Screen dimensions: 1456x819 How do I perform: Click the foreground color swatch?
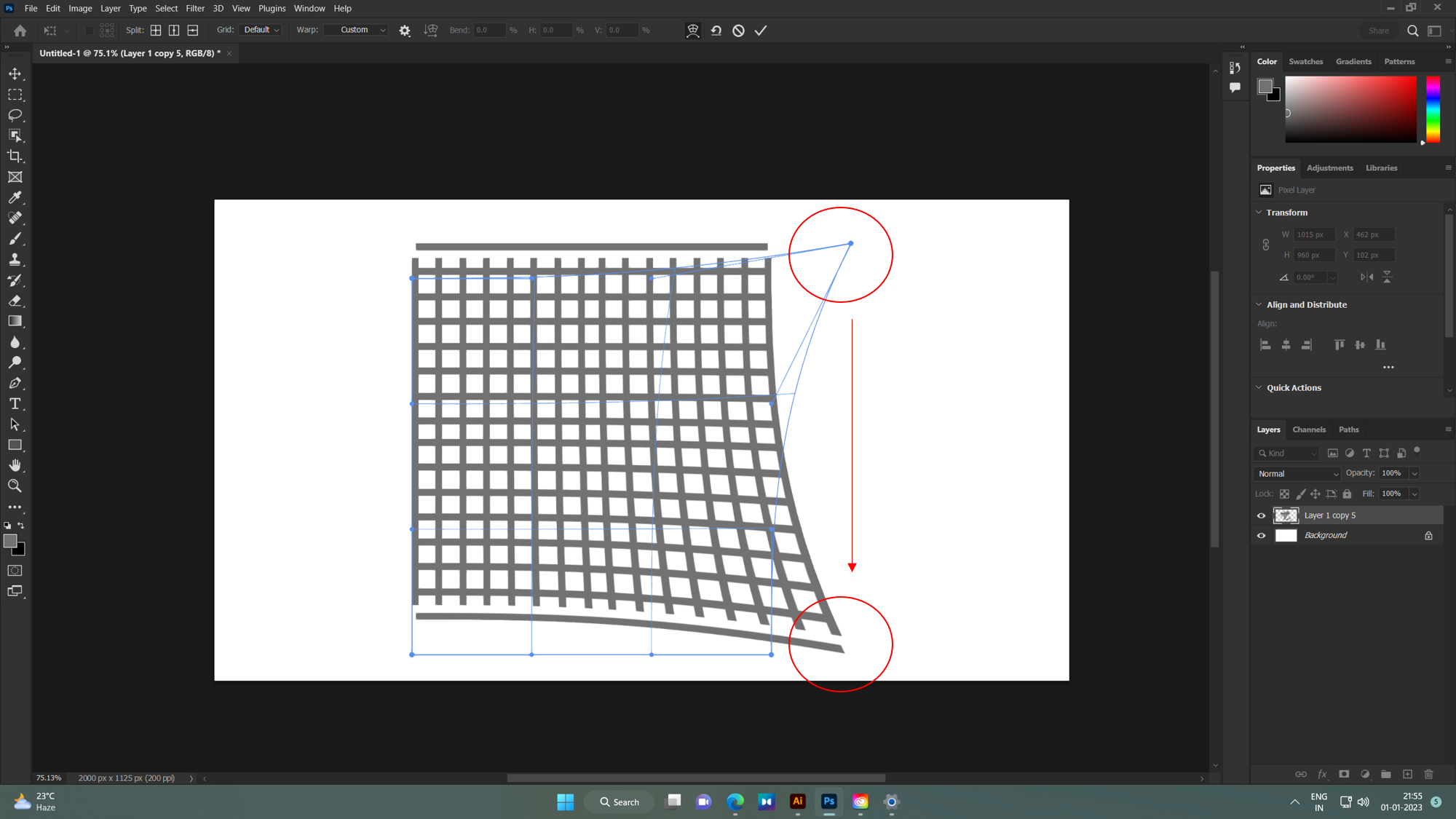11,542
